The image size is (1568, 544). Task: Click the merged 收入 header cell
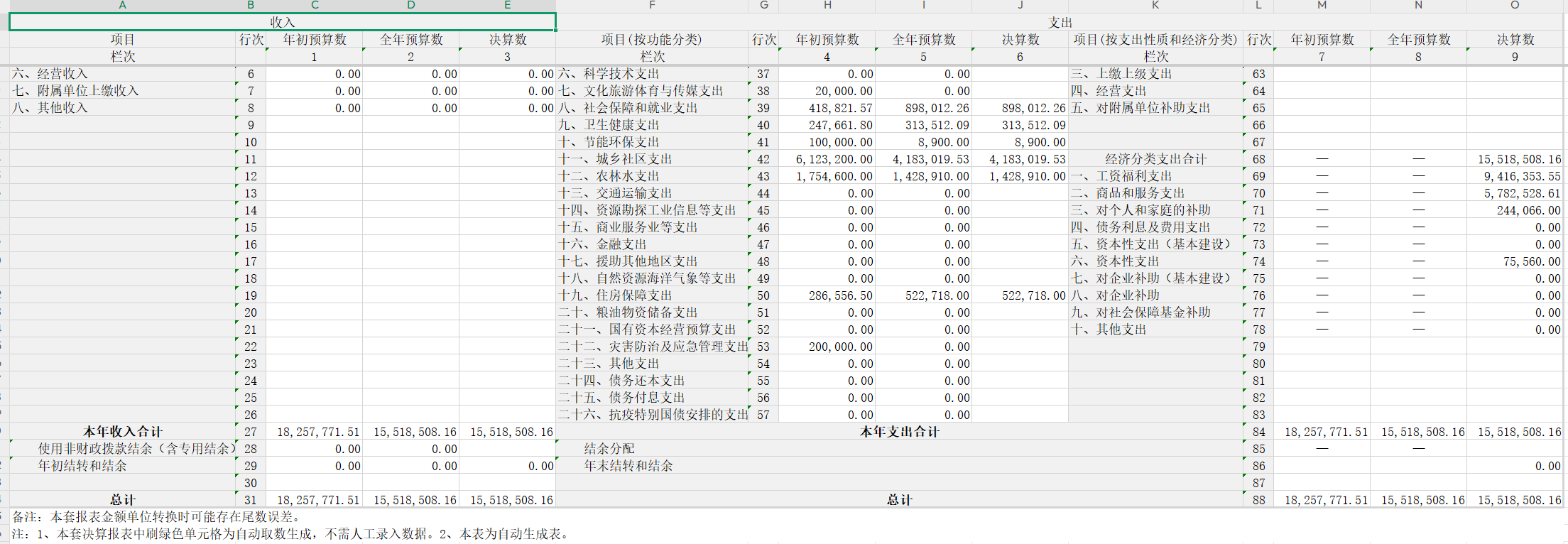pos(282,22)
